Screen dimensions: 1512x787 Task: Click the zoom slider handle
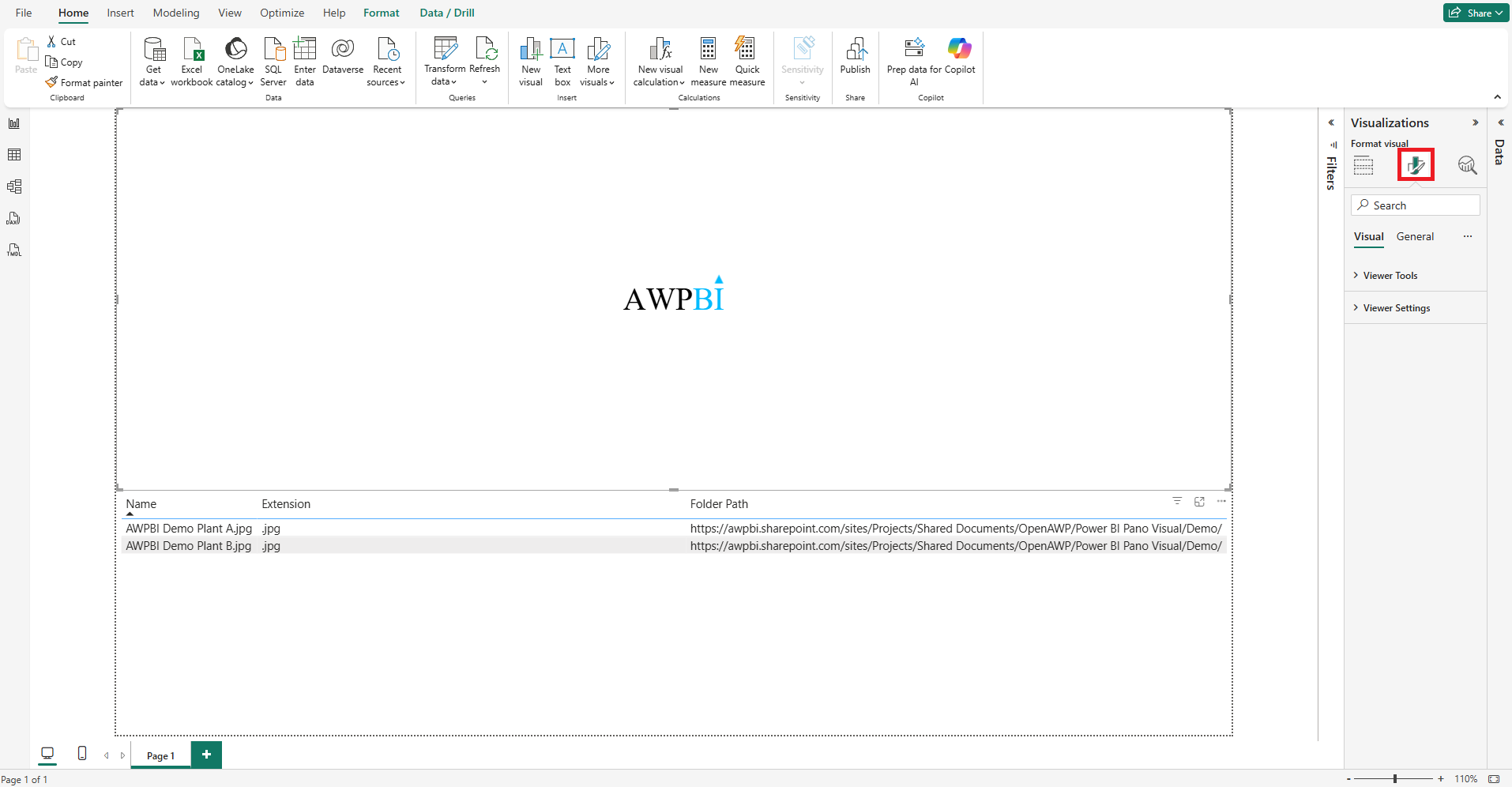coord(1395,779)
